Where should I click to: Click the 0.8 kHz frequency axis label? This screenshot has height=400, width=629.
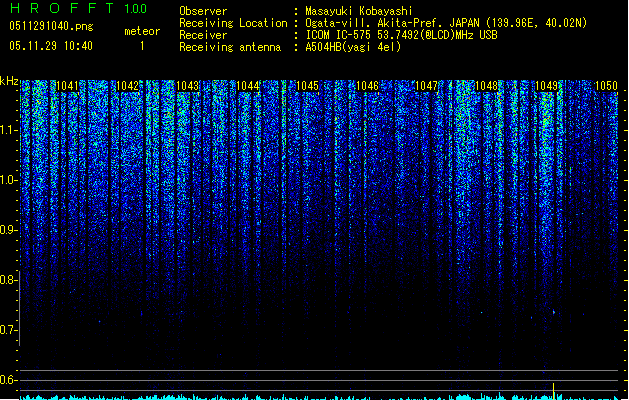(9, 280)
